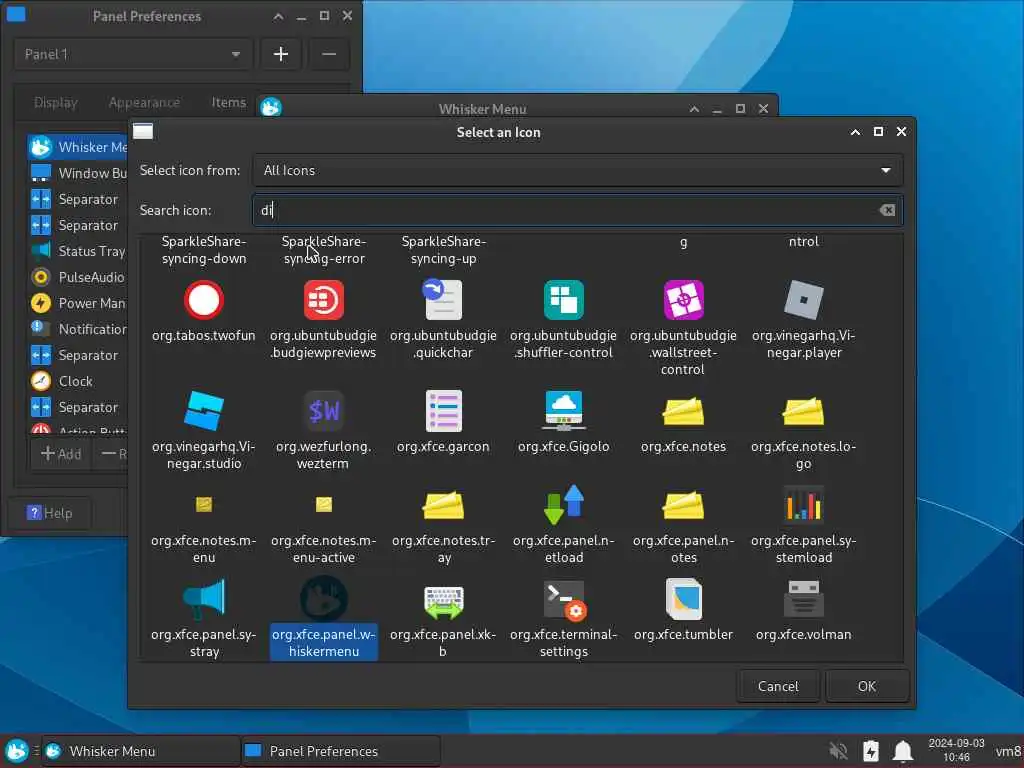The width and height of the screenshot is (1024, 768).
Task: Select the SparkleShare-syncing-down icon label
Action: (204, 250)
